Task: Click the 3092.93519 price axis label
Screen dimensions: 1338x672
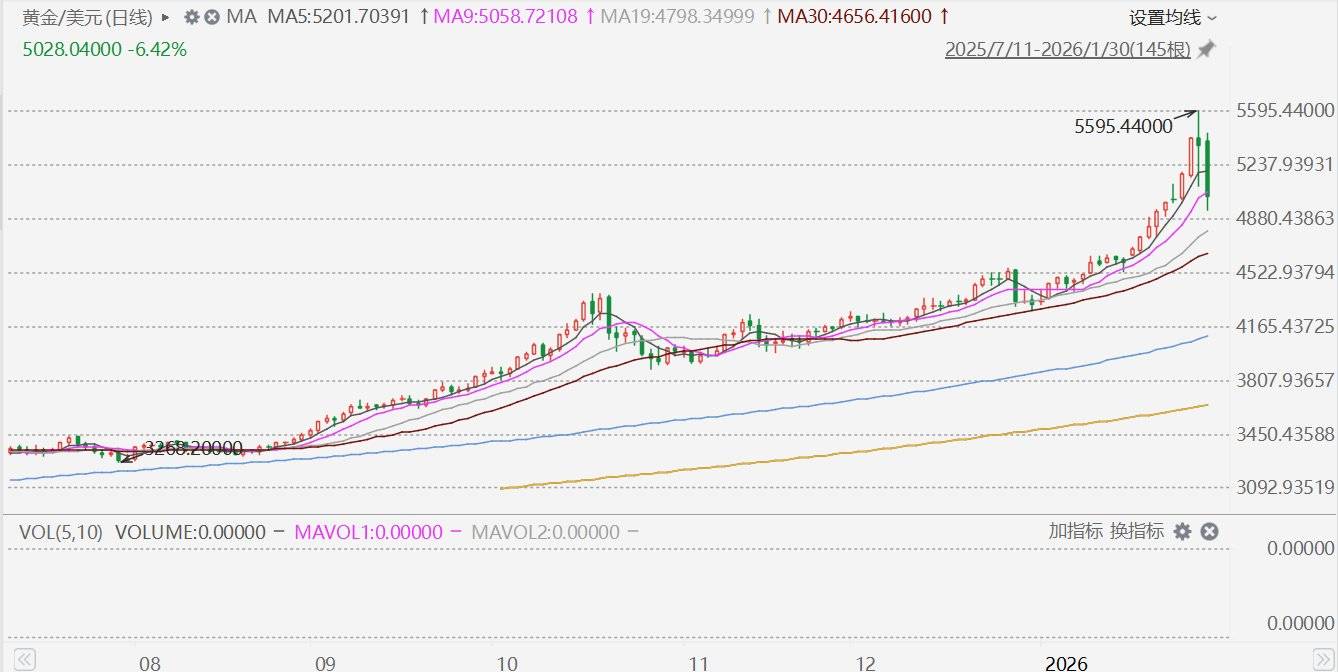Action: pyautogui.click(x=1285, y=488)
